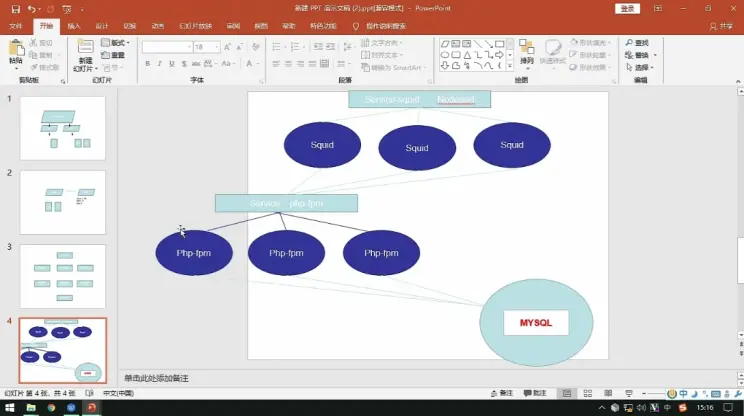The width and height of the screenshot is (744, 416).
Task: Pick the line shape in gallery
Action: (x=477, y=44)
